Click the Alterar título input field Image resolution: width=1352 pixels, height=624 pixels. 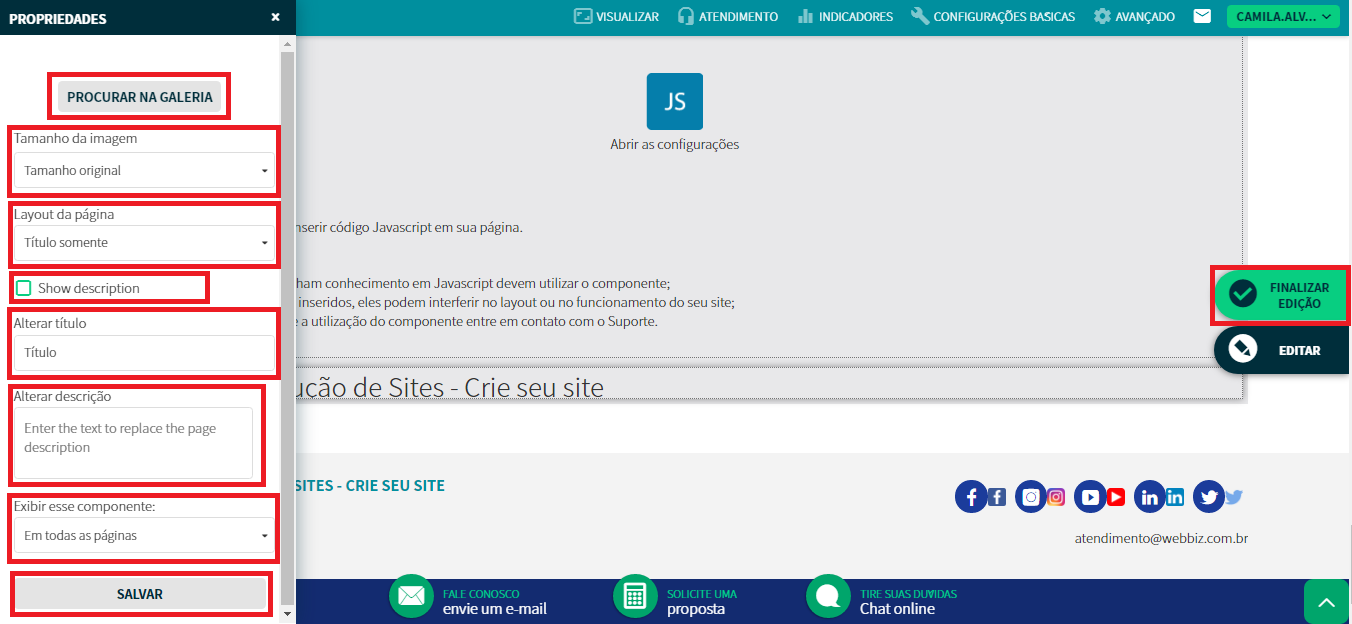[143, 353]
